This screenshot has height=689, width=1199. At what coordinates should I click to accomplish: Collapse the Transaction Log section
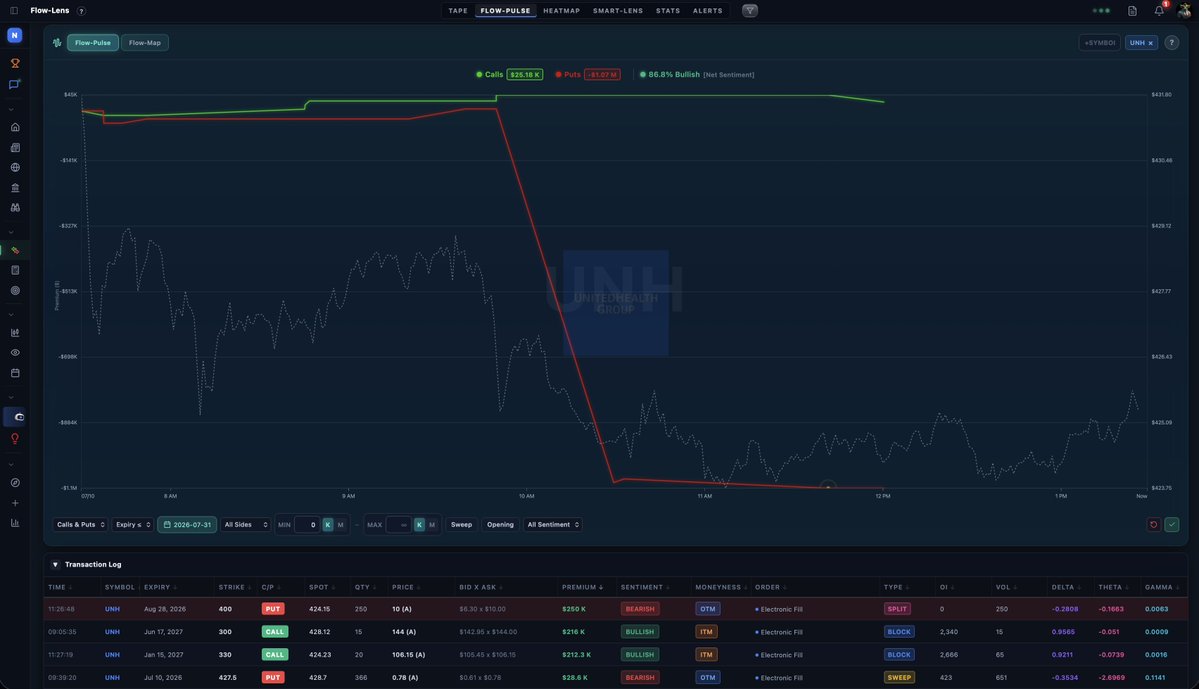(55, 564)
